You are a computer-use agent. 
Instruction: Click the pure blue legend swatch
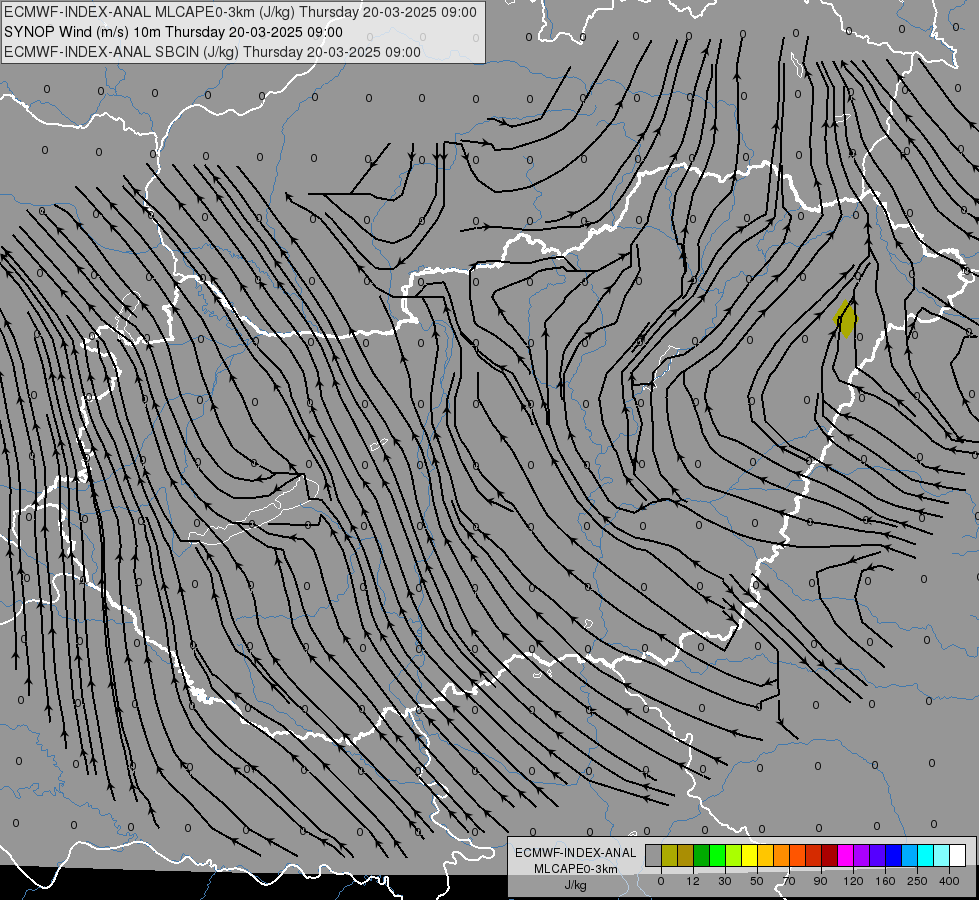894,855
